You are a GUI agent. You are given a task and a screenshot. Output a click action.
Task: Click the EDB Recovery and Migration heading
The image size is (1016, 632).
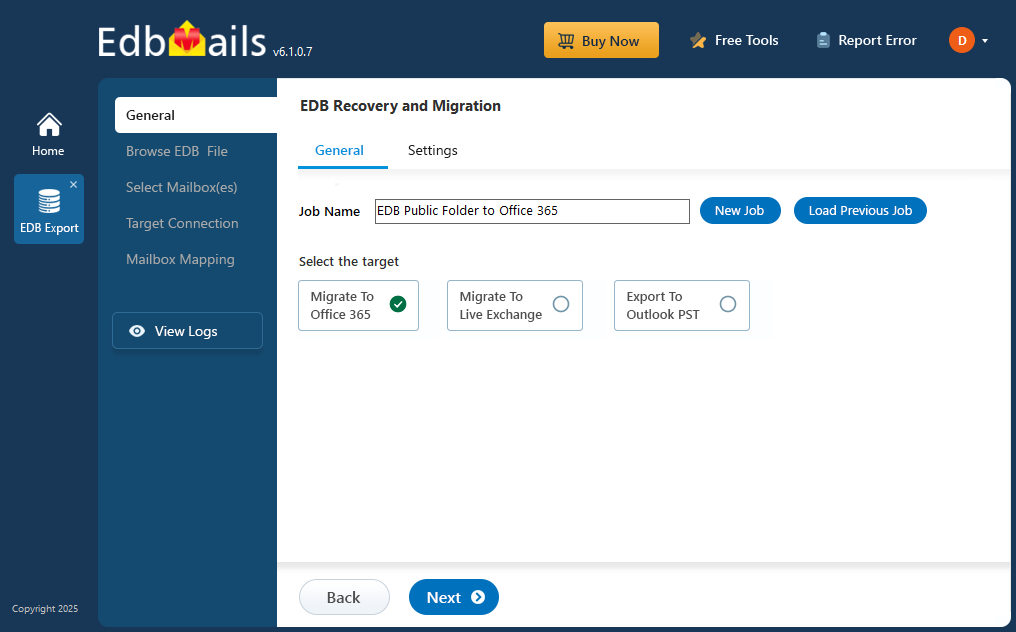pos(400,106)
